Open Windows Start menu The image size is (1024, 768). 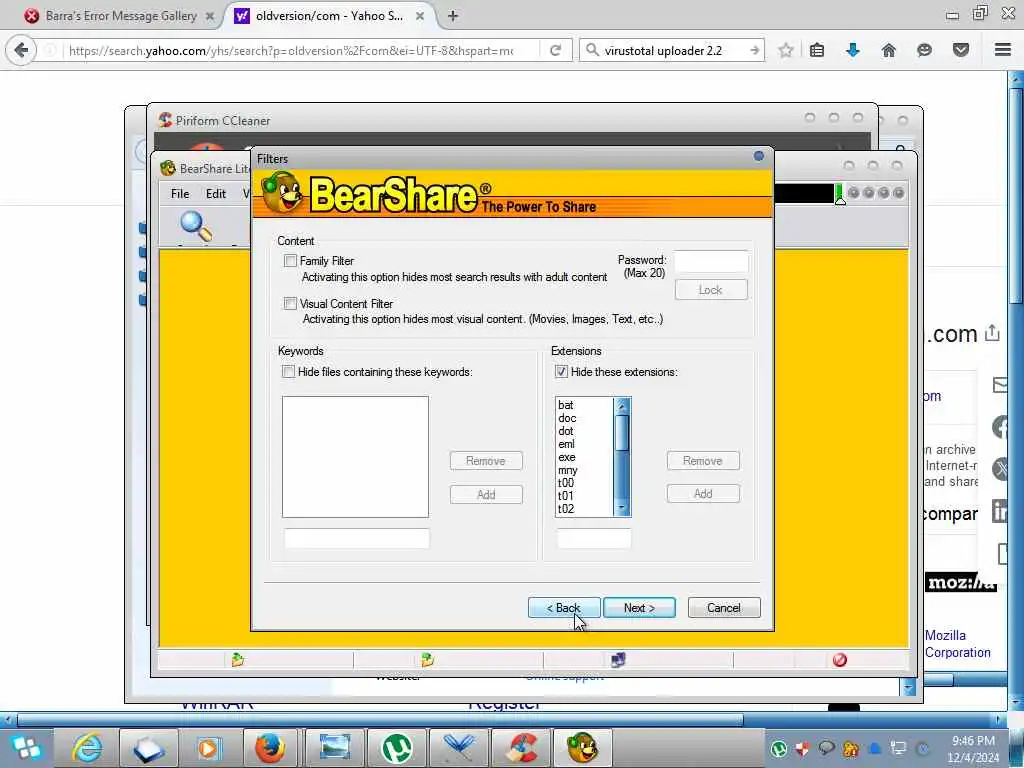click(27, 747)
